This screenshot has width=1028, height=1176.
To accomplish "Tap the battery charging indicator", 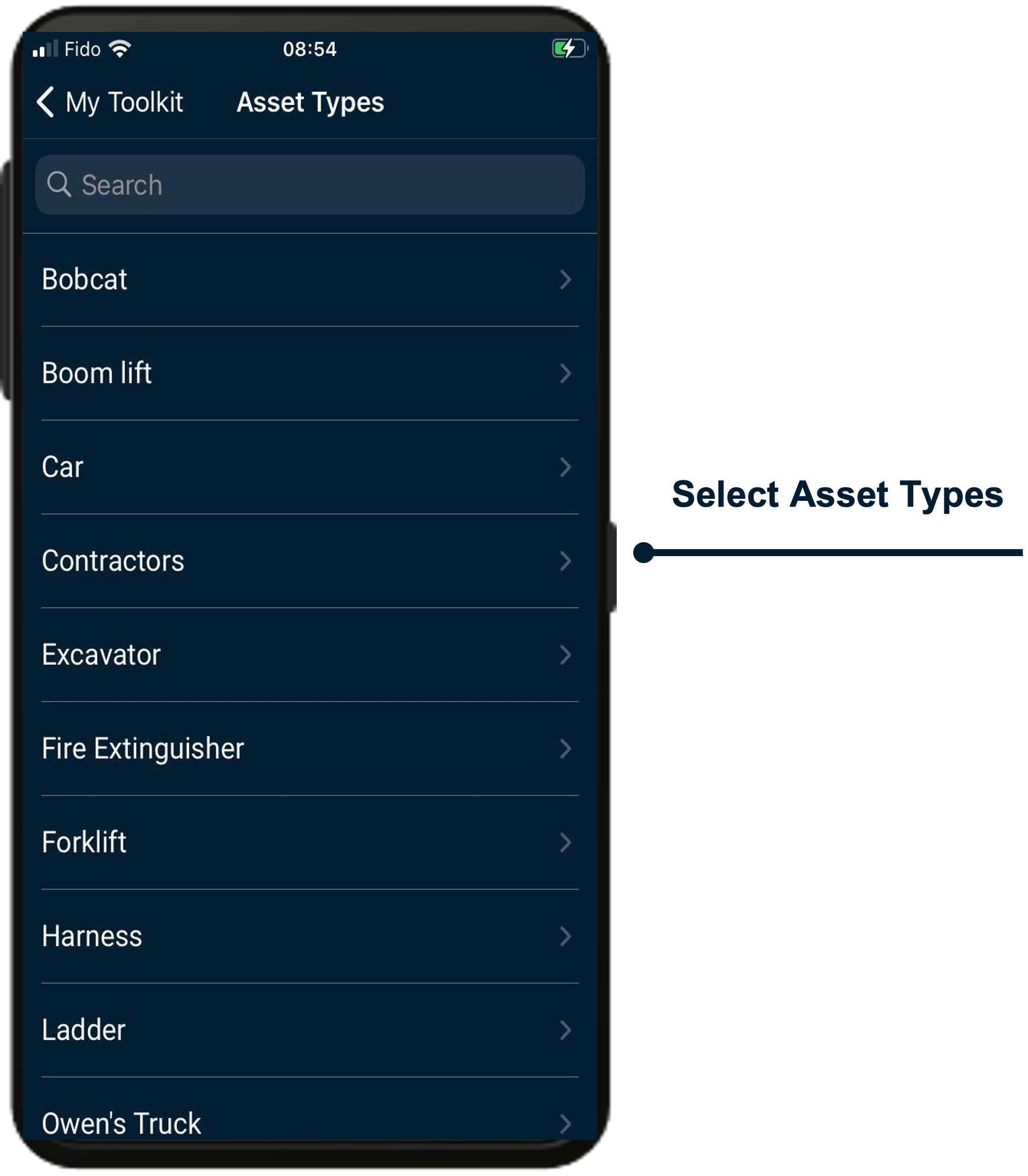I will coord(569,49).
